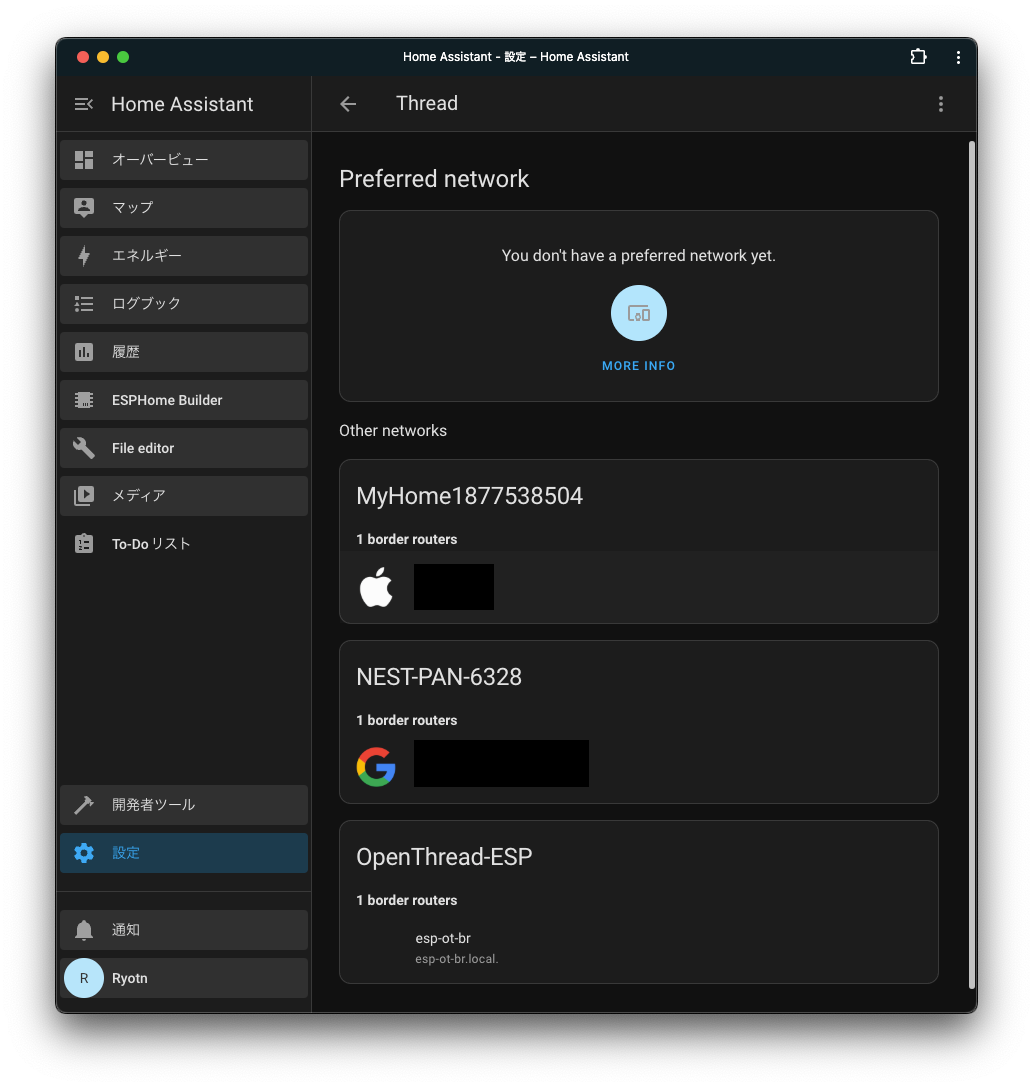1033x1087 pixels.
Task: Open the ログブック sidebar item
Action: [184, 304]
